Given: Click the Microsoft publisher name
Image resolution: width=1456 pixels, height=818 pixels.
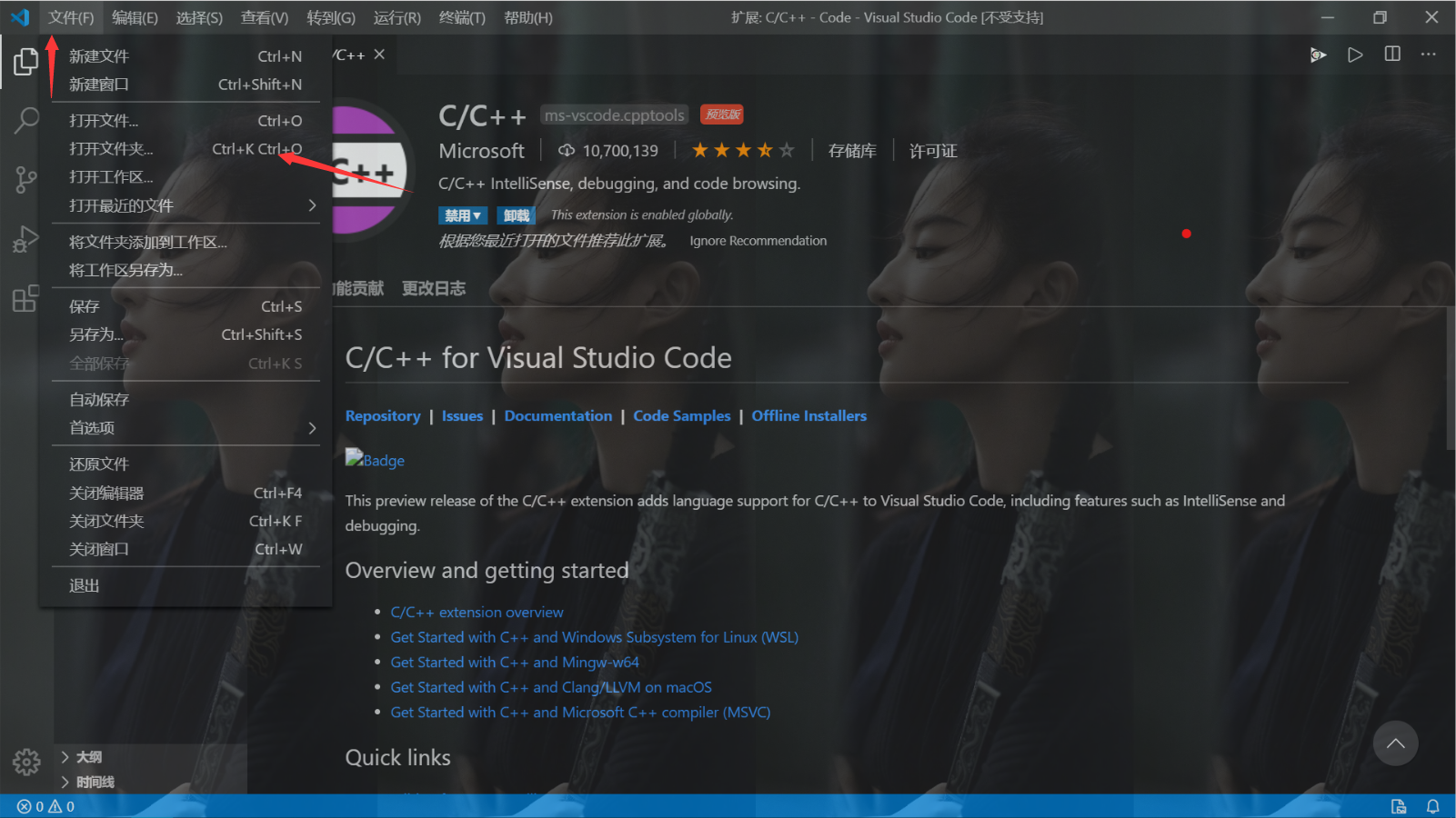Looking at the screenshot, I should (x=481, y=151).
